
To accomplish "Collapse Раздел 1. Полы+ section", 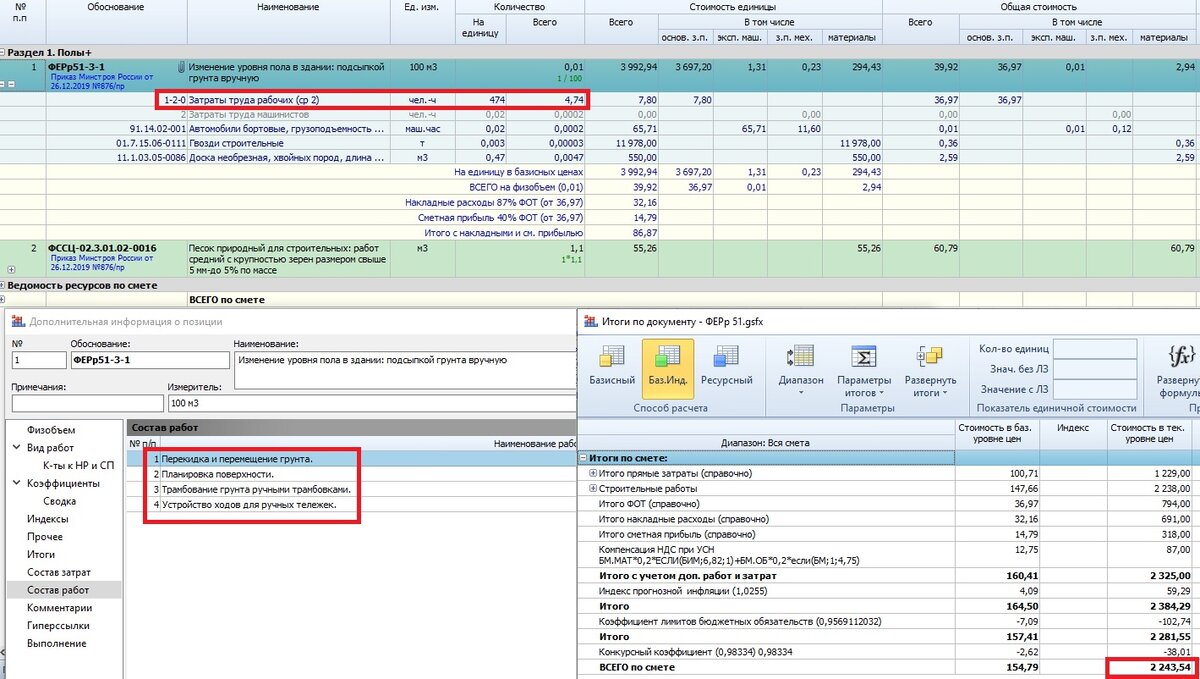I will [3, 52].
